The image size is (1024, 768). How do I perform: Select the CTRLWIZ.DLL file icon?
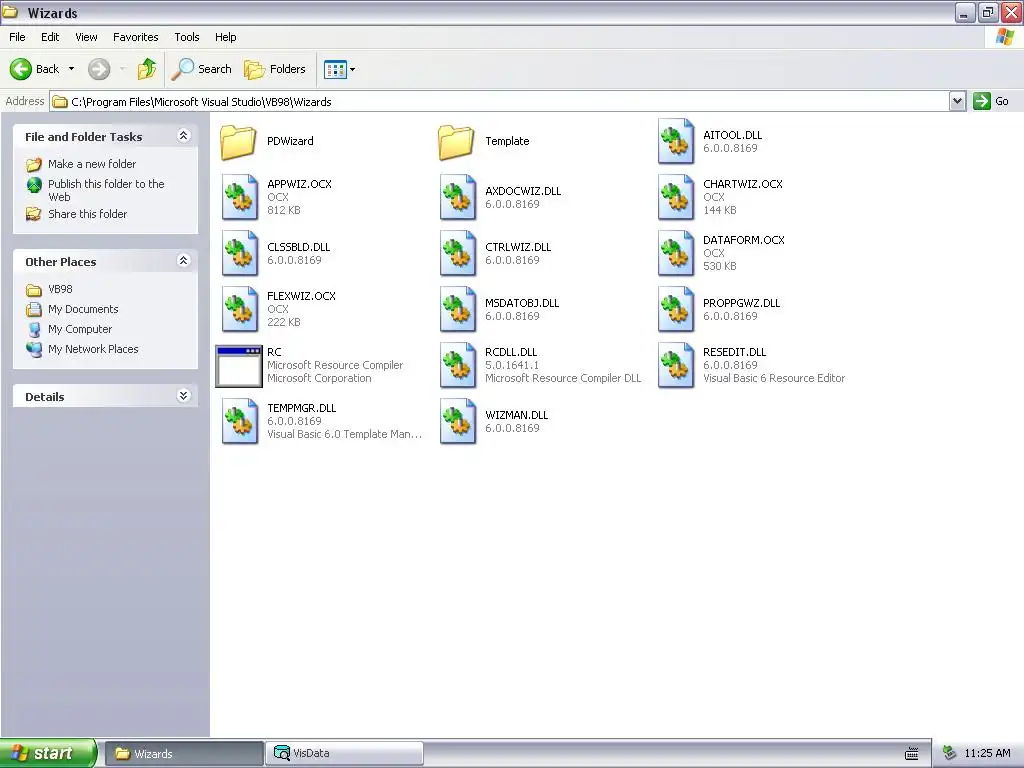tap(458, 253)
